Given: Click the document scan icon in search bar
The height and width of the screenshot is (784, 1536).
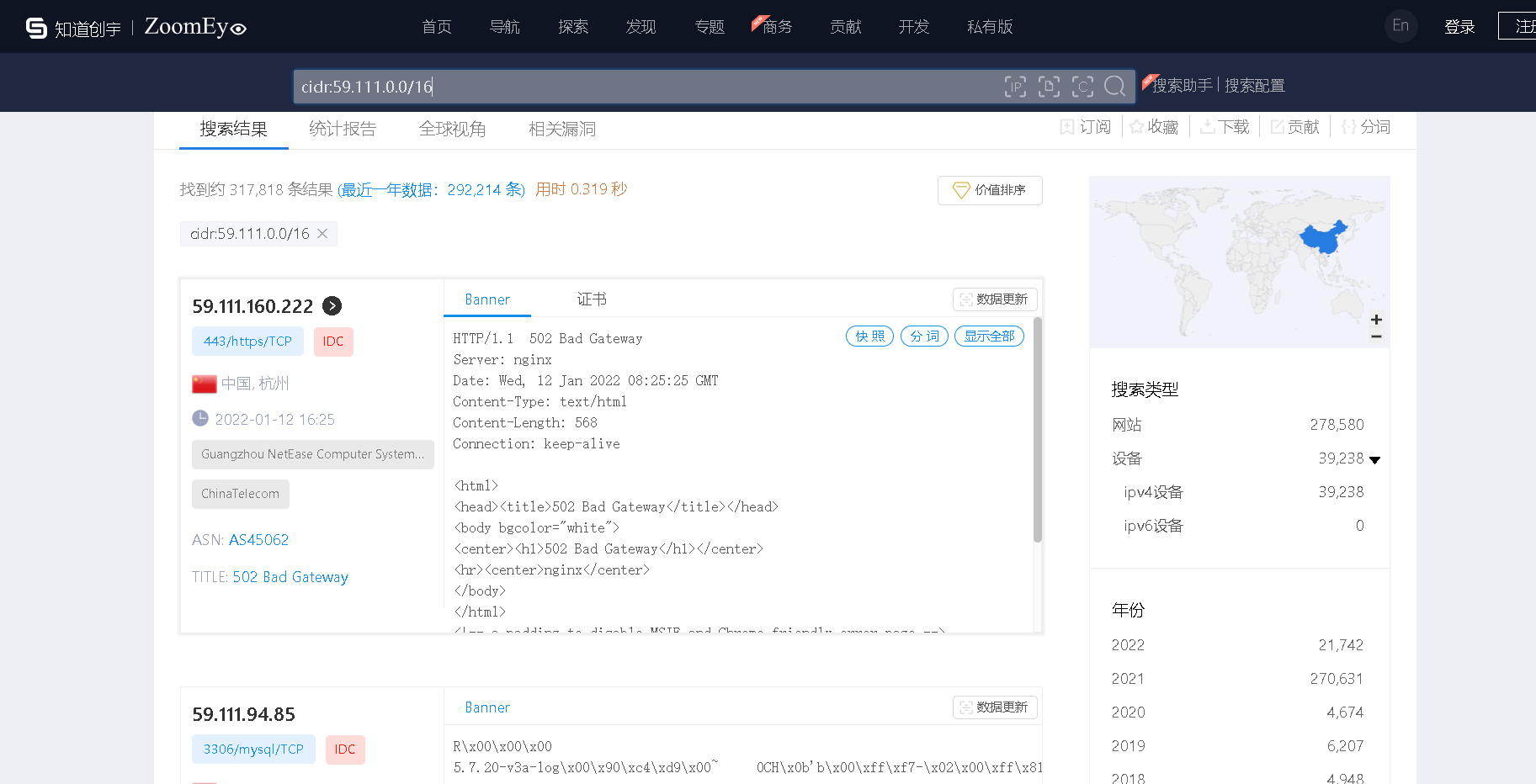Looking at the screenshot, I should [1049, 87].
